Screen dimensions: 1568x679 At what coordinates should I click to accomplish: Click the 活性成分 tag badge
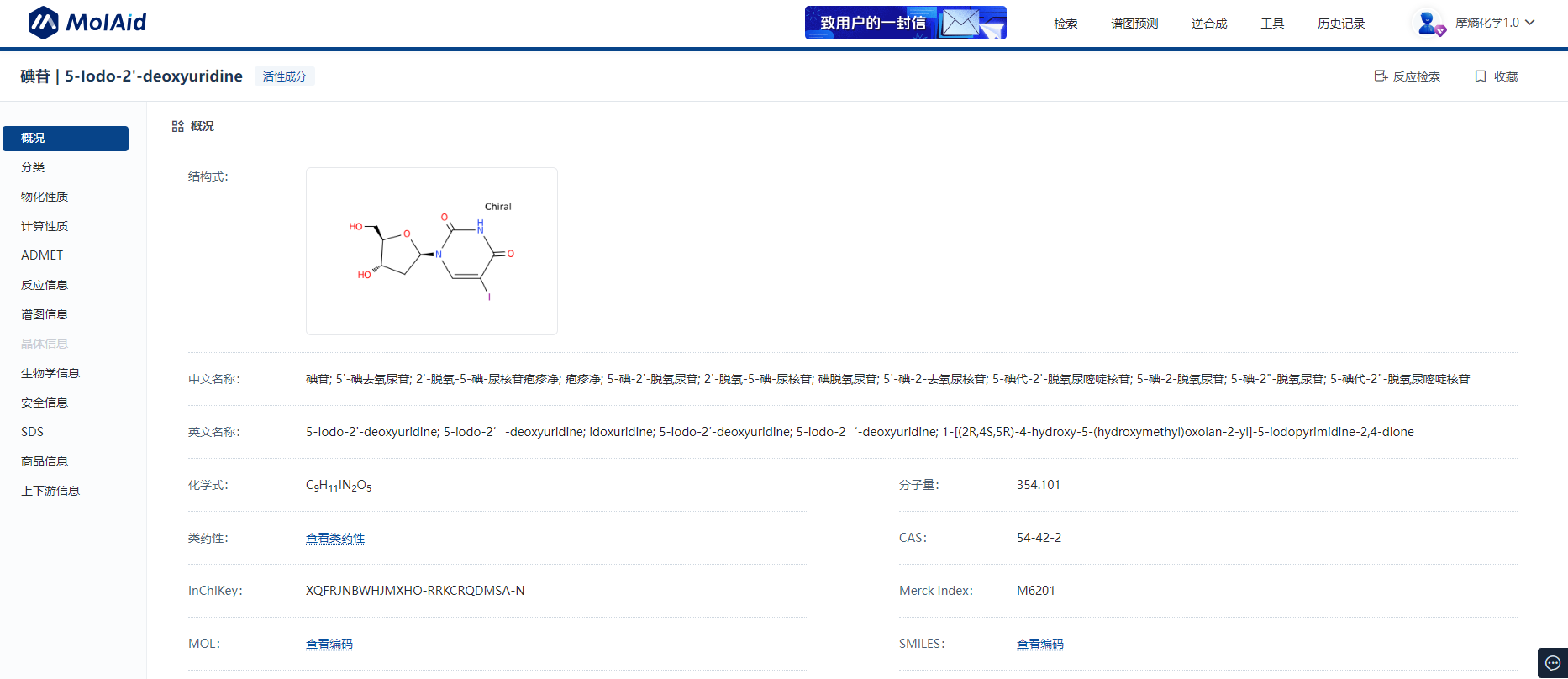click(285, 76)
